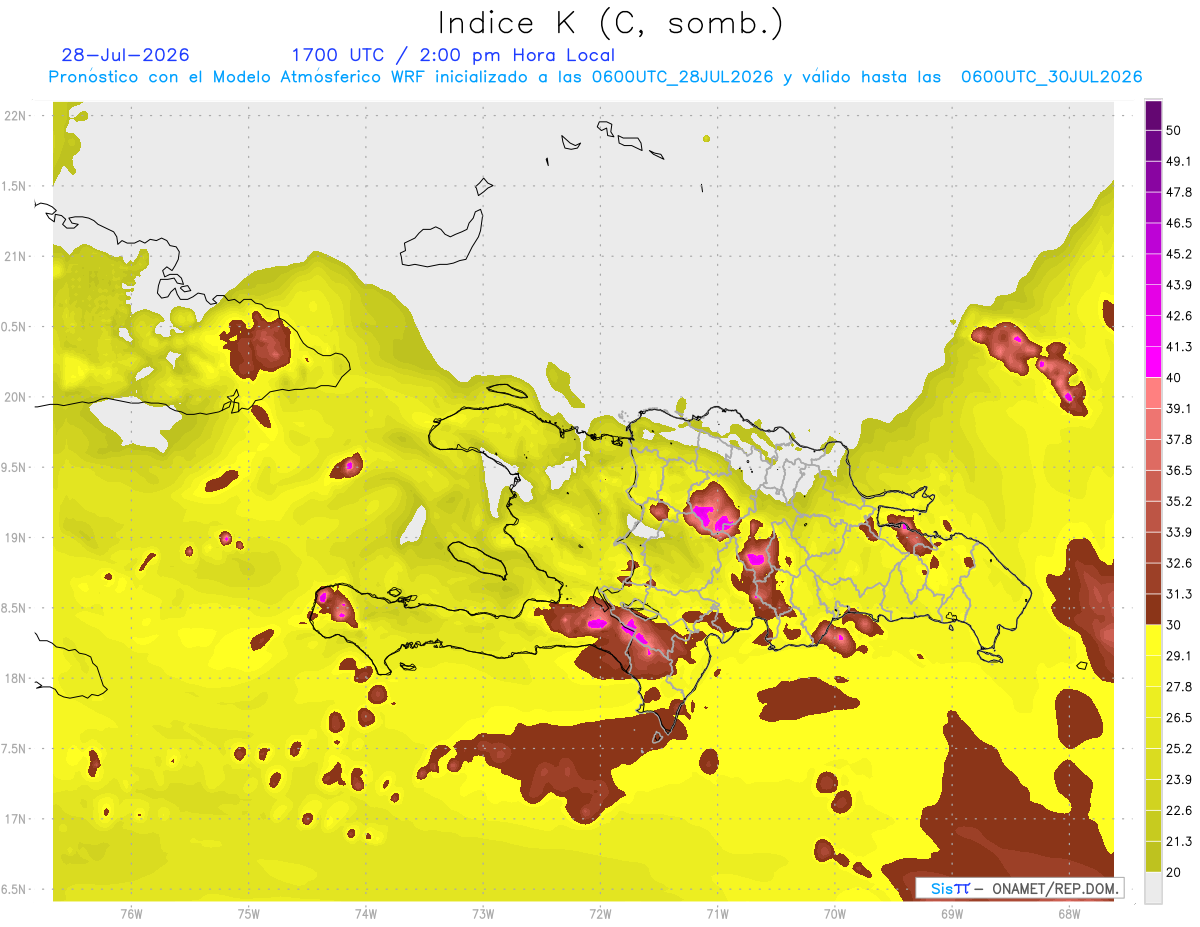Click the '47.8' legend value

point(1179,192)
